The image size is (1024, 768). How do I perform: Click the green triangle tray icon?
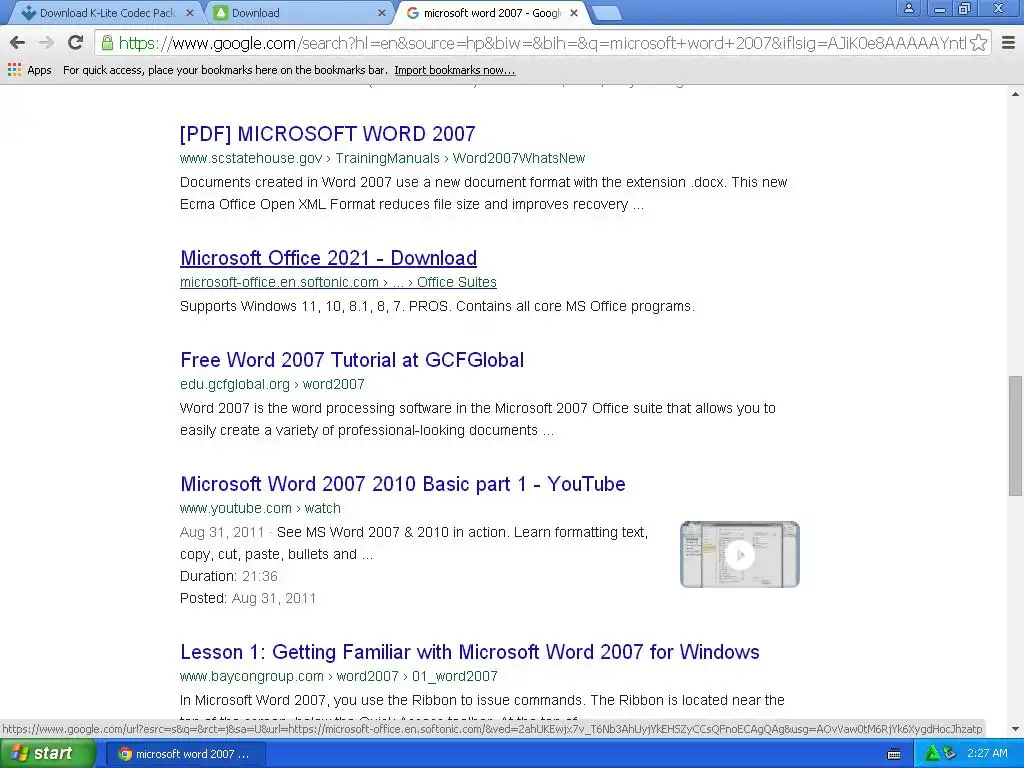coord(932,754)
